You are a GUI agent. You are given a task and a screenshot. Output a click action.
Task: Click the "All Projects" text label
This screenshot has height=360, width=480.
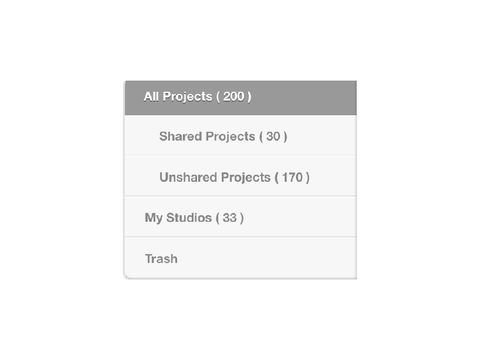(178, 97)
